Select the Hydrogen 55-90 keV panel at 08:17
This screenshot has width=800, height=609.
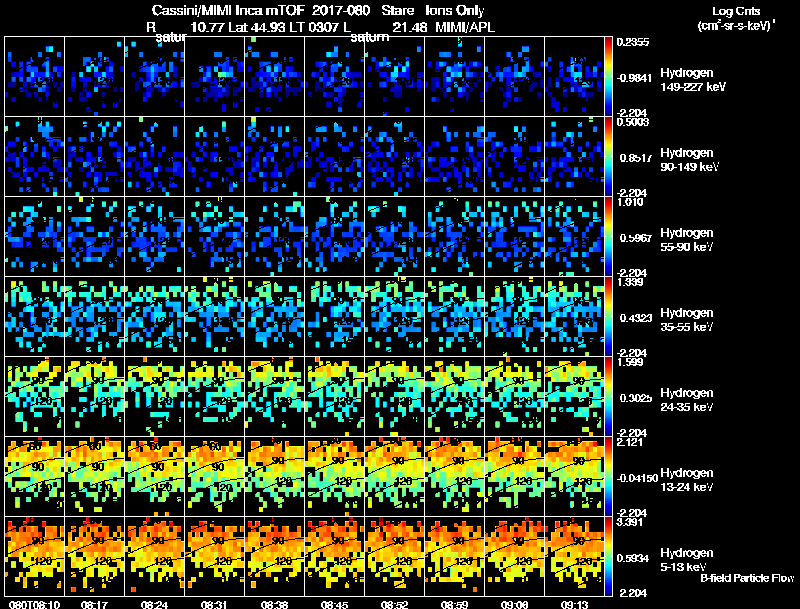(x=95, y=237)
